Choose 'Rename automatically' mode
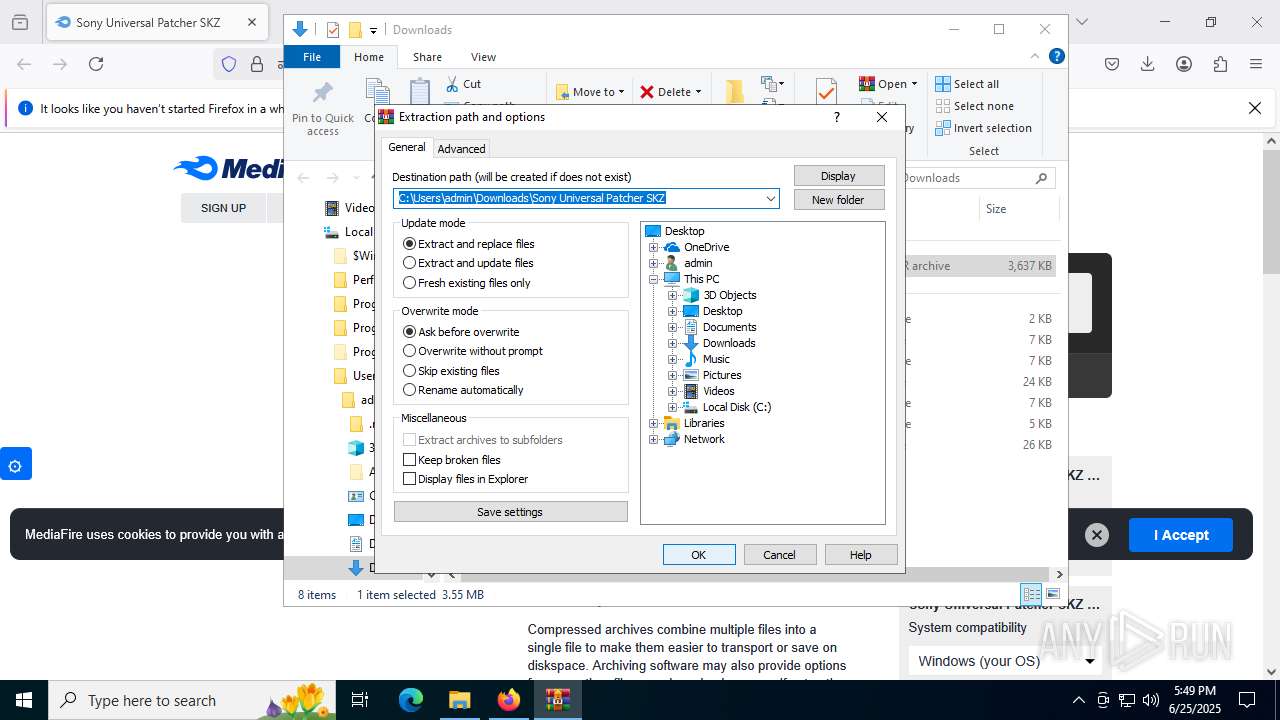This screenshot has width=1280, height=720. [x=409, y=390]
